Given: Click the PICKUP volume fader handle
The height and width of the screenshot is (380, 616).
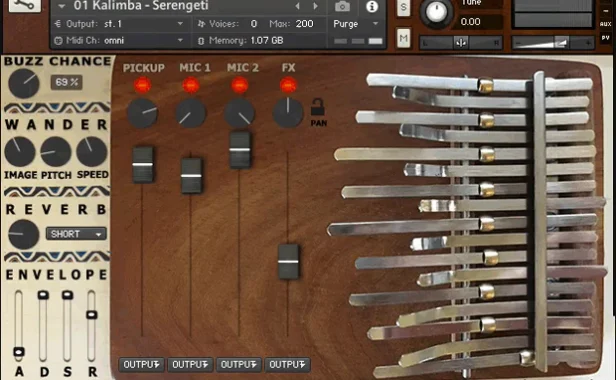Looking at the screenshot, I should pos(143,165).
